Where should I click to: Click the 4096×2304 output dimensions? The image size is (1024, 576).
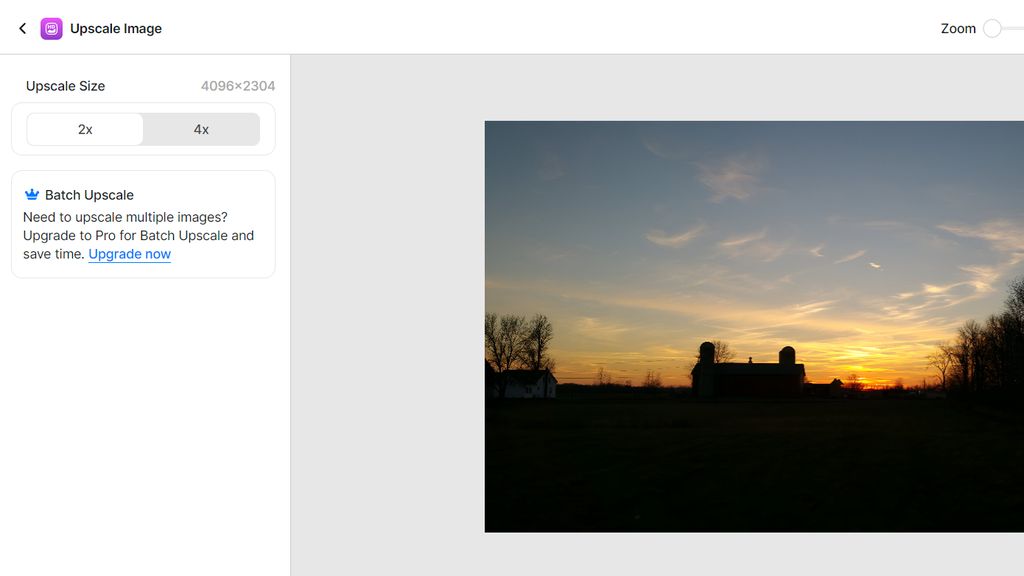[x=238, y=86]
